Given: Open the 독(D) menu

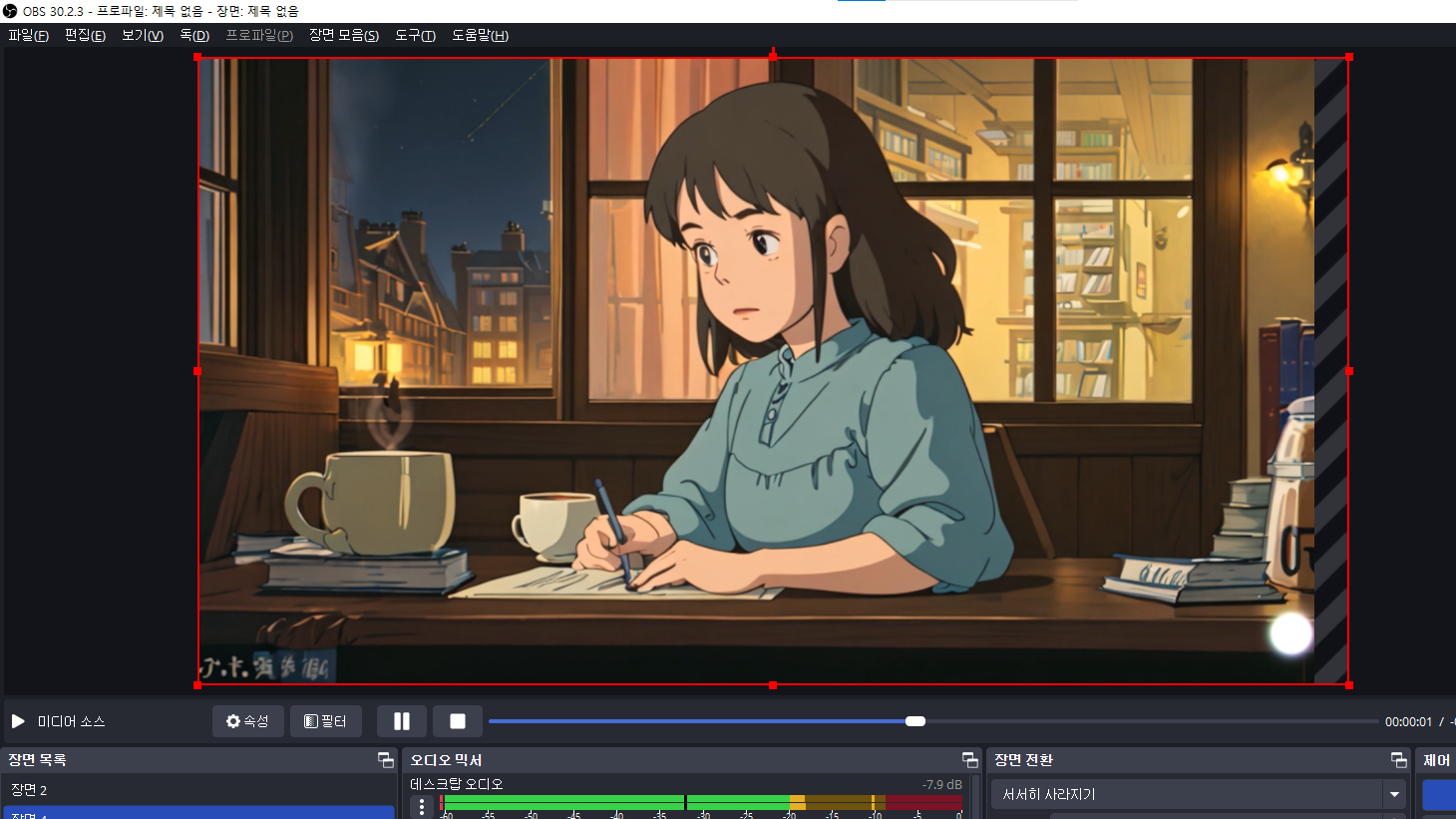Looking at the screenshot, I should pos(194,35).
